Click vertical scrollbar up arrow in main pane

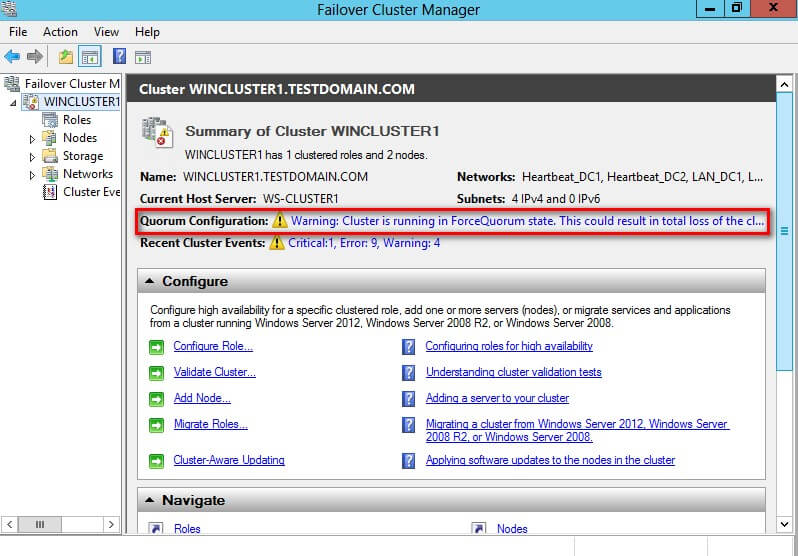784,85
